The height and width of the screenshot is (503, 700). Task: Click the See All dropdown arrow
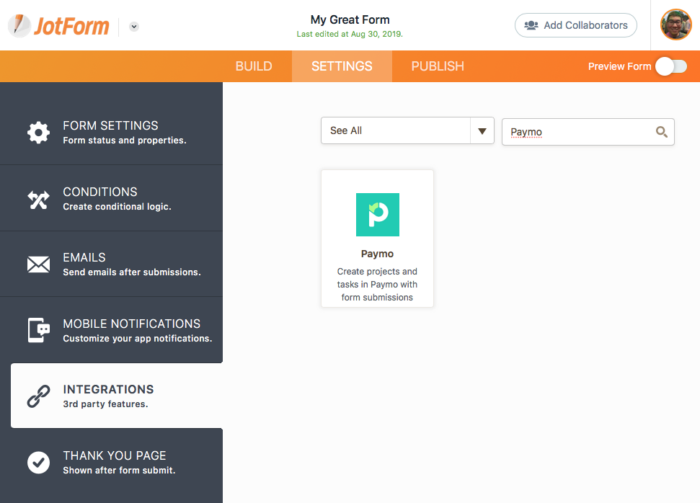[482, 131]
